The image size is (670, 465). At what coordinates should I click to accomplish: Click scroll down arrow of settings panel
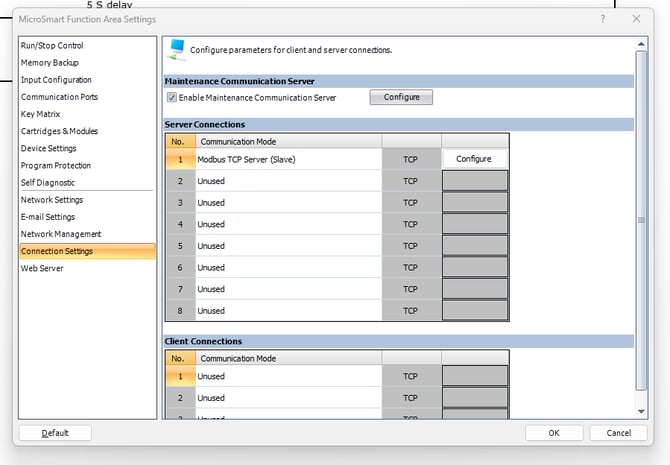(x=641, y=412)
